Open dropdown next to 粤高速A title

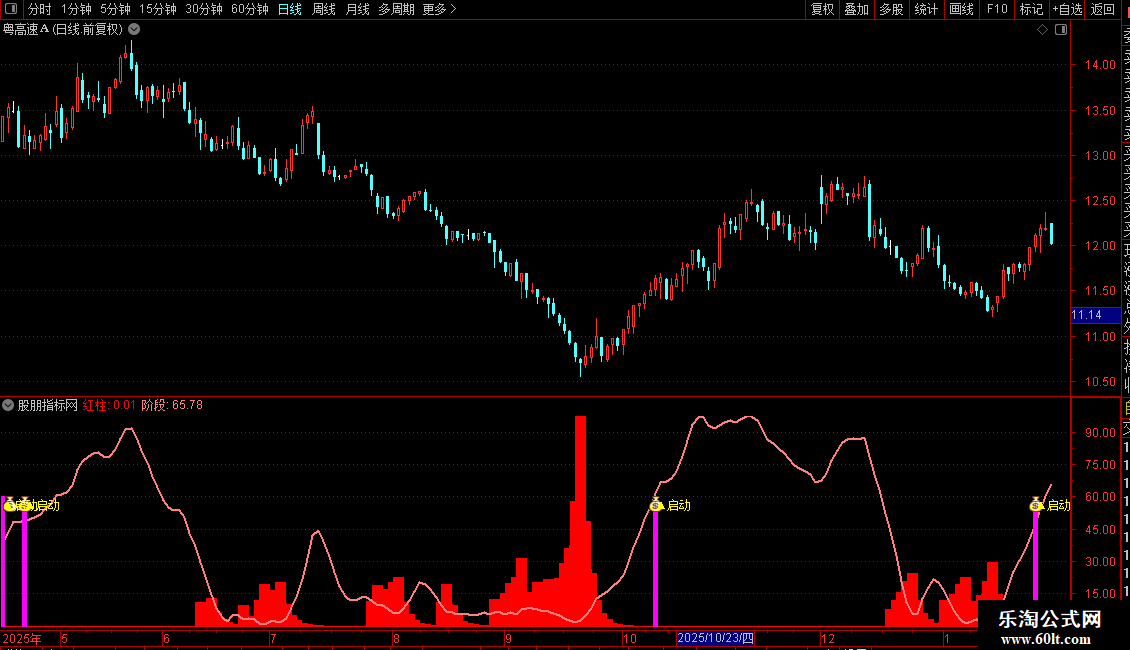pyautogui.click(x=134, y=30)
